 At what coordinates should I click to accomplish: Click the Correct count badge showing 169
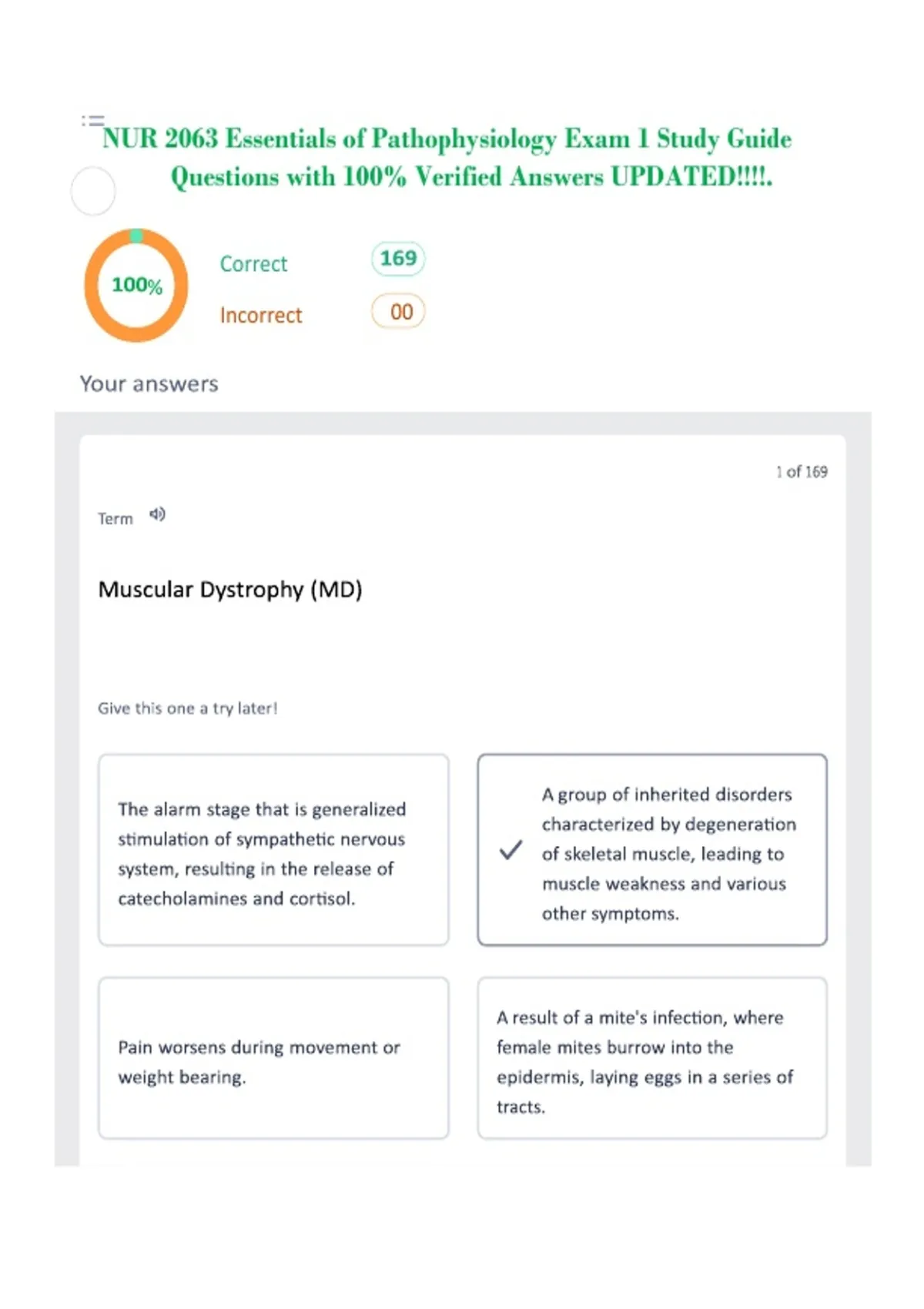[x=398, y=259]
